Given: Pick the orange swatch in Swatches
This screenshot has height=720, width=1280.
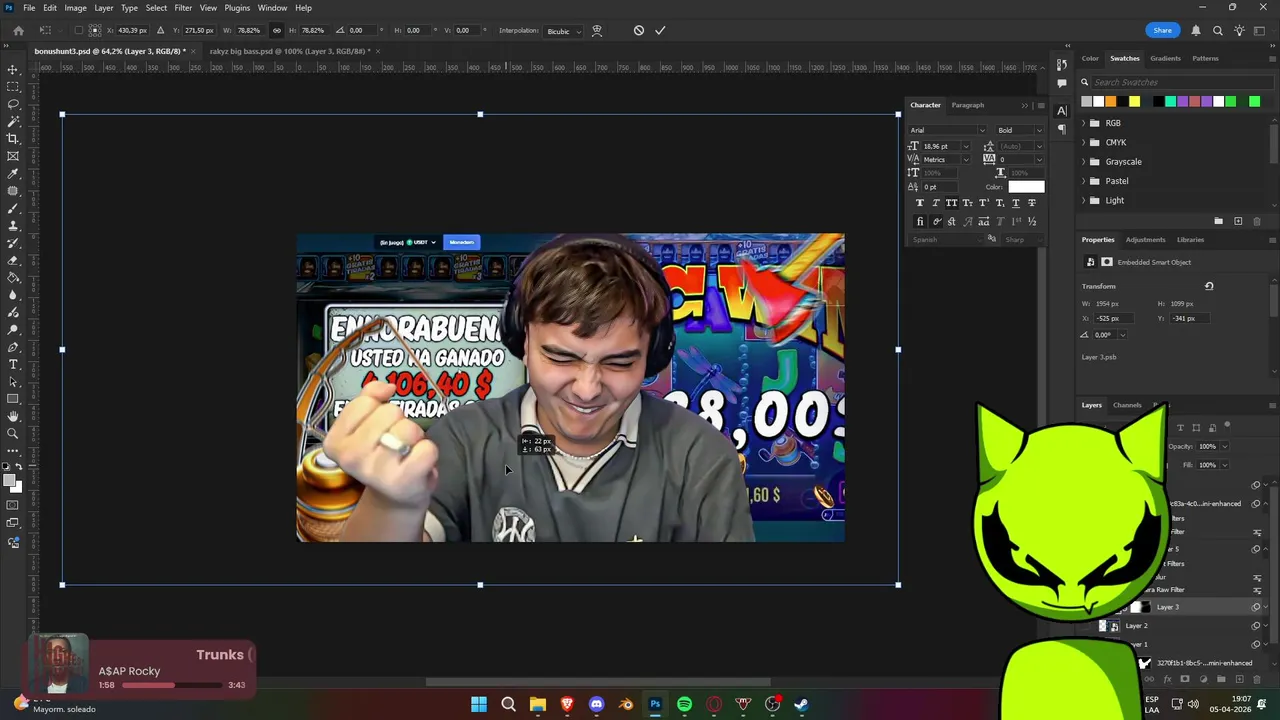Looking at the screenshot, I should click(x=1110, y=101).
